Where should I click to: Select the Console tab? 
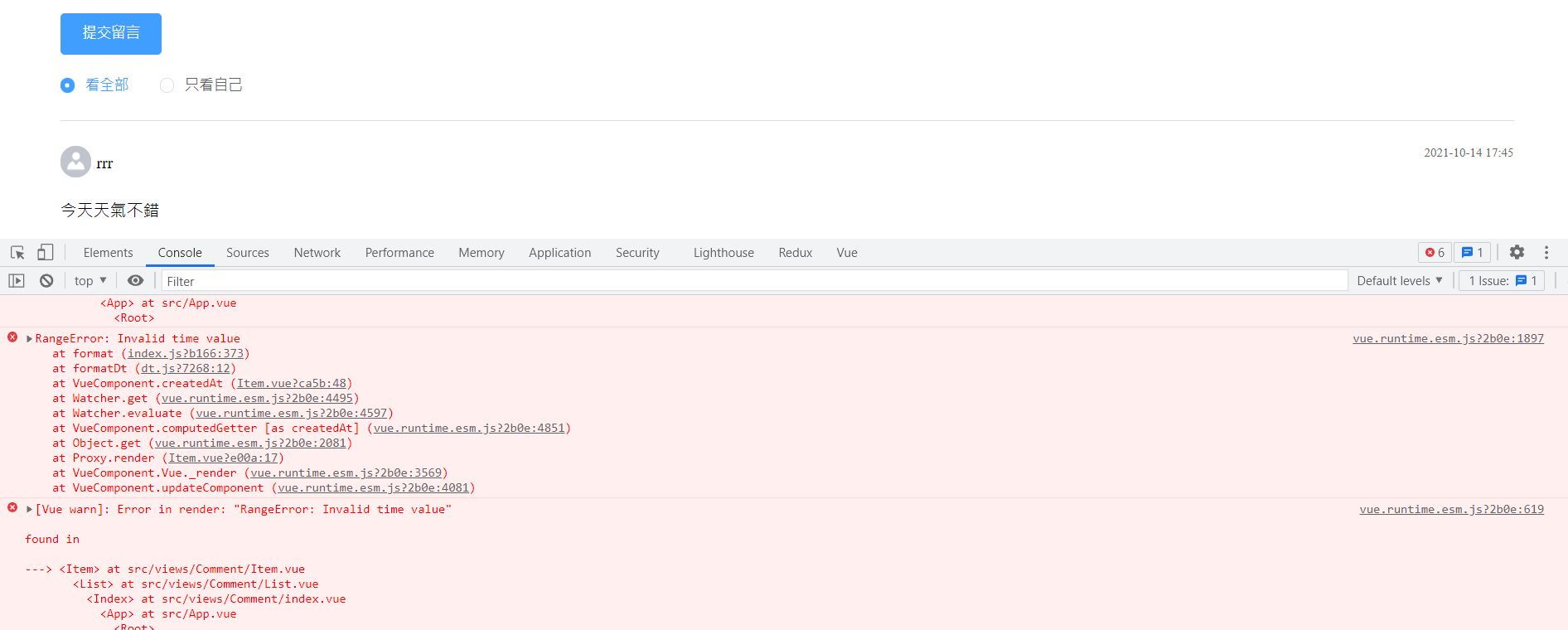(180, 253)
